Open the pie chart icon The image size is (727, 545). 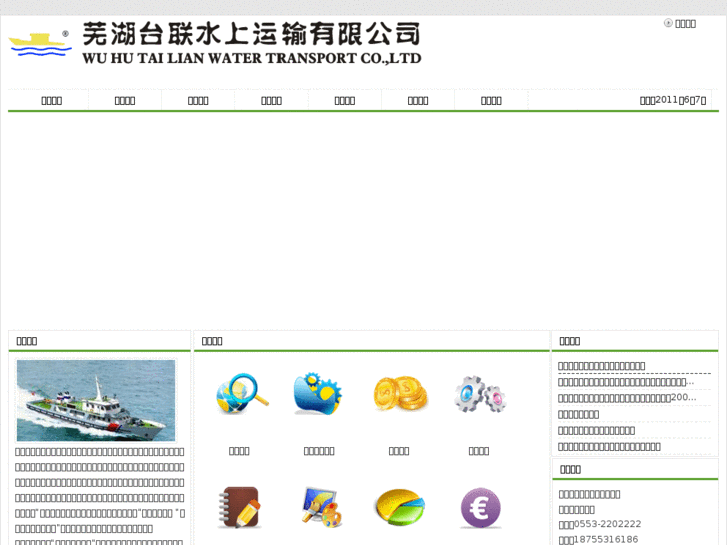coord(399,507)
